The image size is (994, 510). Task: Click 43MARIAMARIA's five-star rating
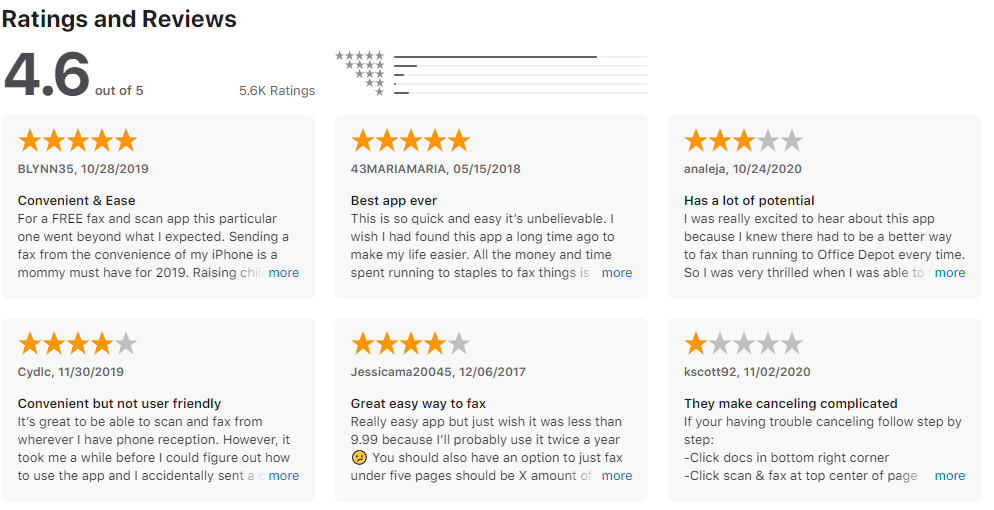[x=410, y=141]
